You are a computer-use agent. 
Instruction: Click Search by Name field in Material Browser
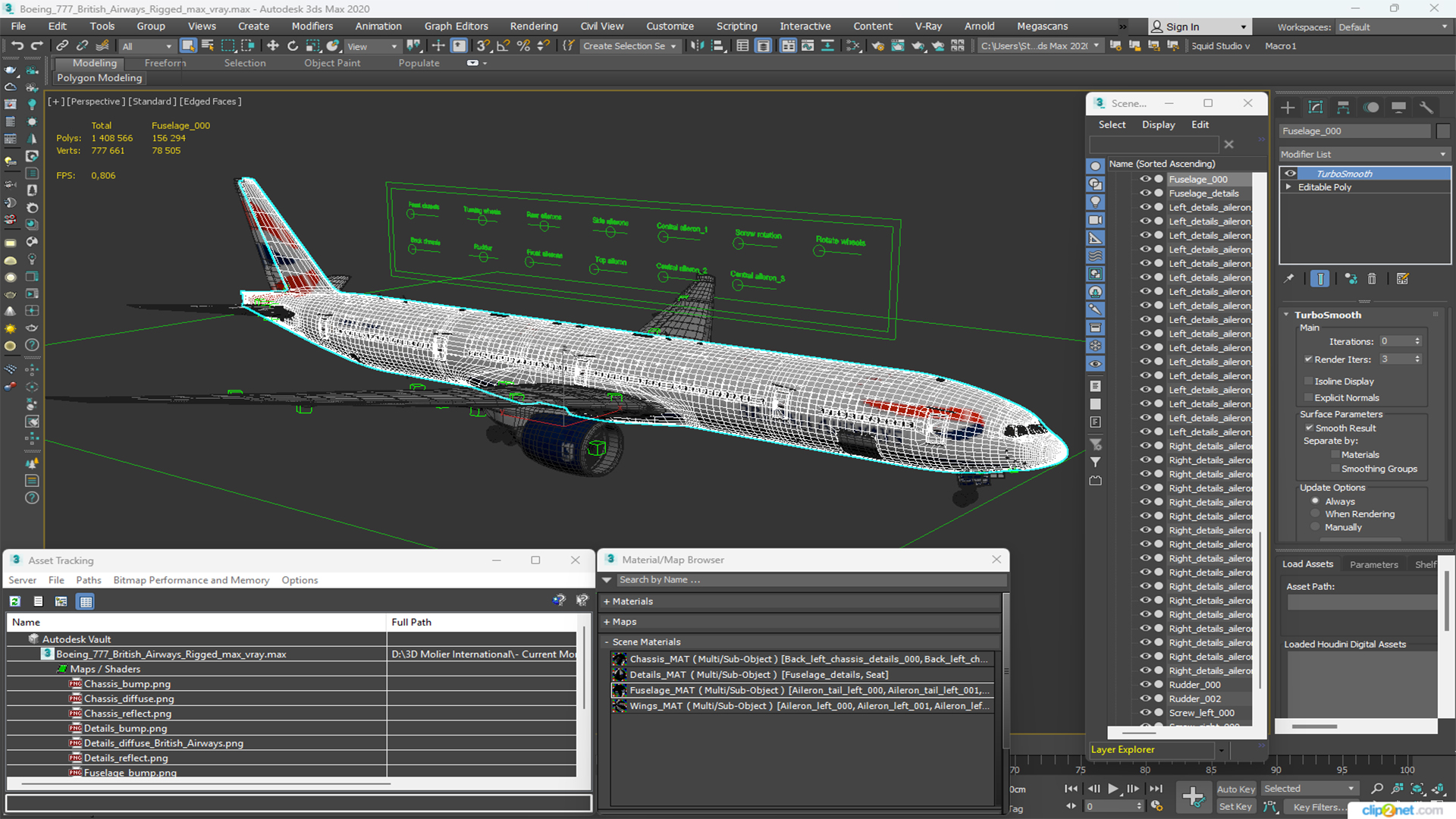coord(811,580)
